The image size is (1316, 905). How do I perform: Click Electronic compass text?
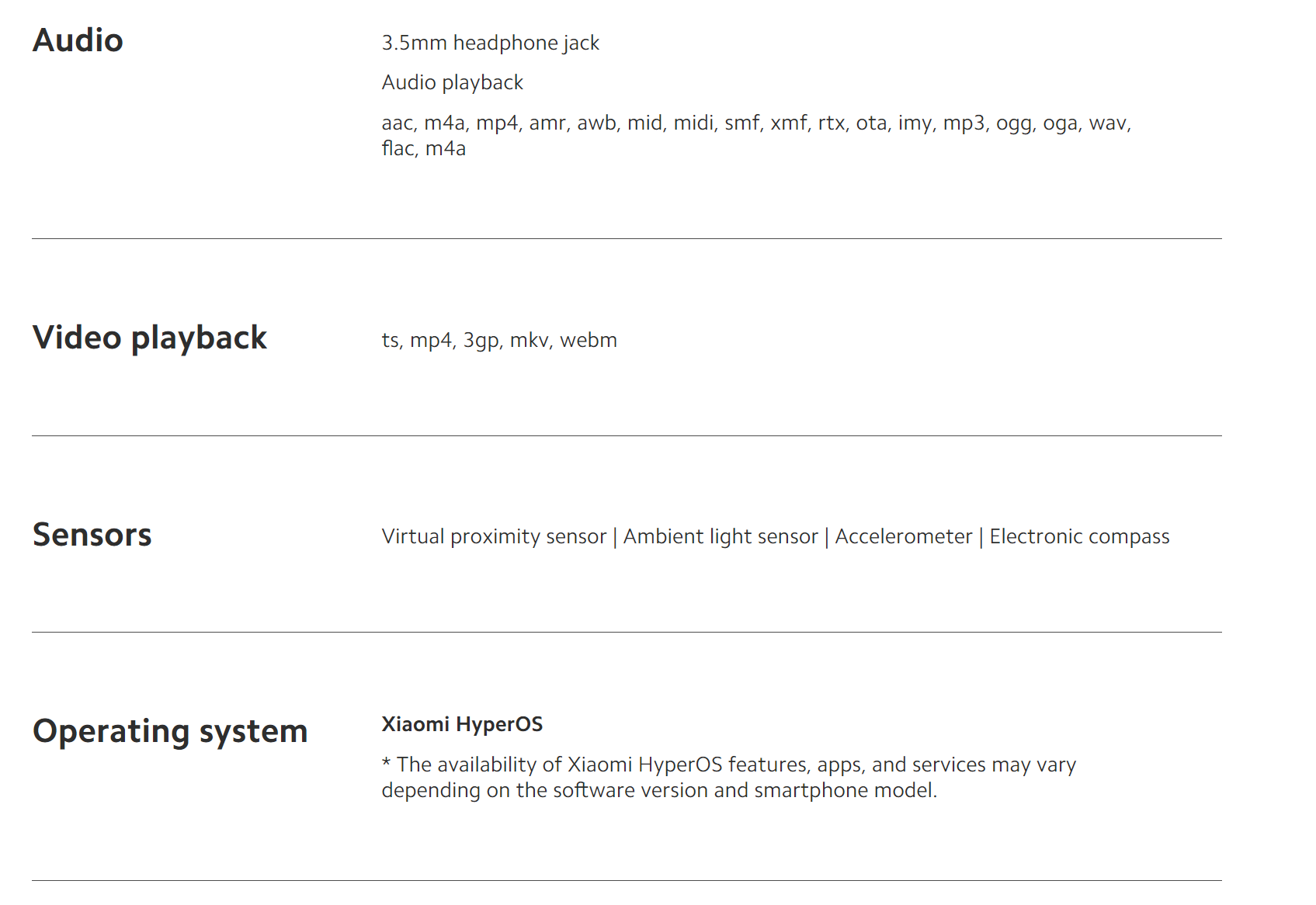(1079, 536)
